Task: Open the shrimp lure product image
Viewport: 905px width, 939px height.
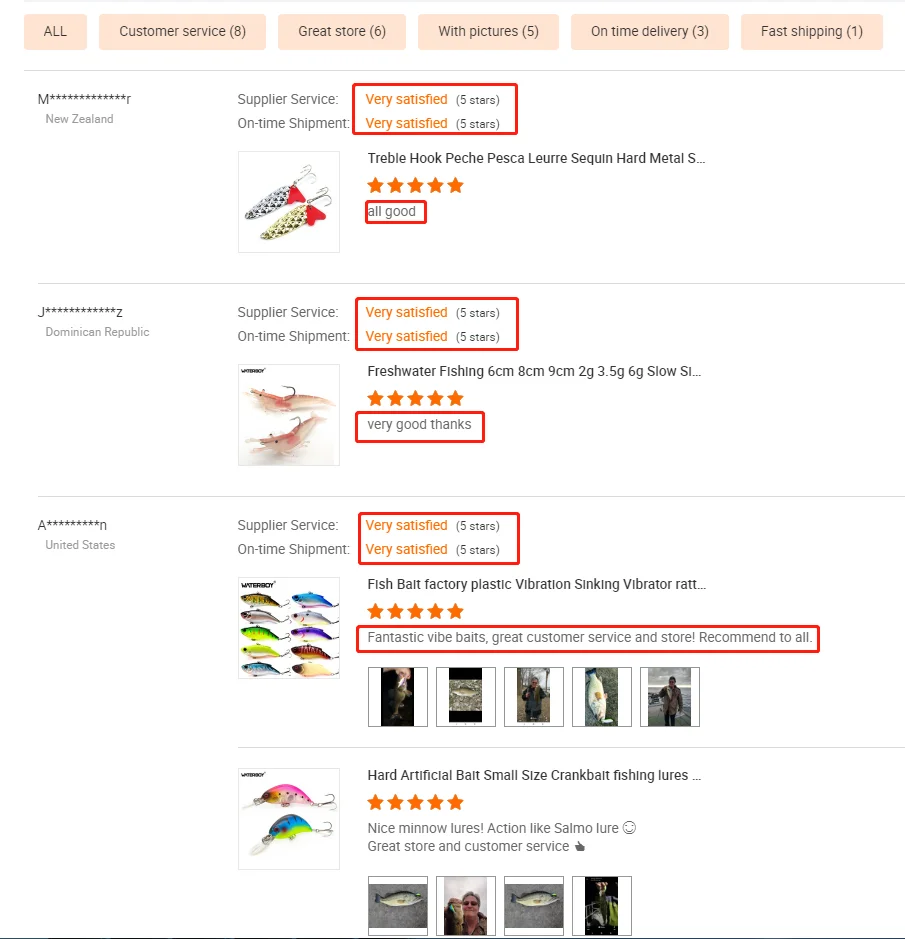Action: (x=289, y=415)
